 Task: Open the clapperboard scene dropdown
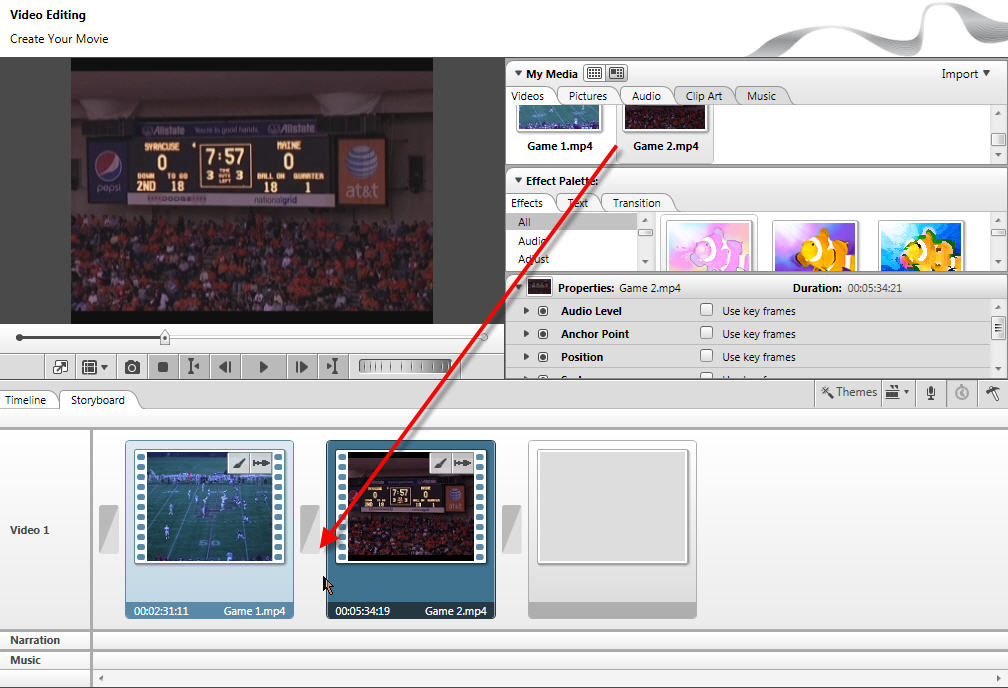897,392
